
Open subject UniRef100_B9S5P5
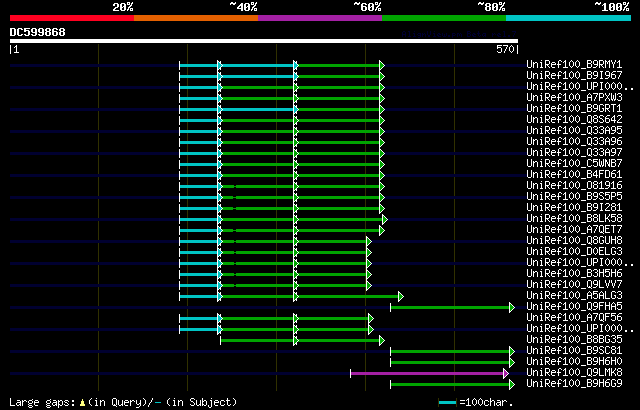[x=574, y=197]
